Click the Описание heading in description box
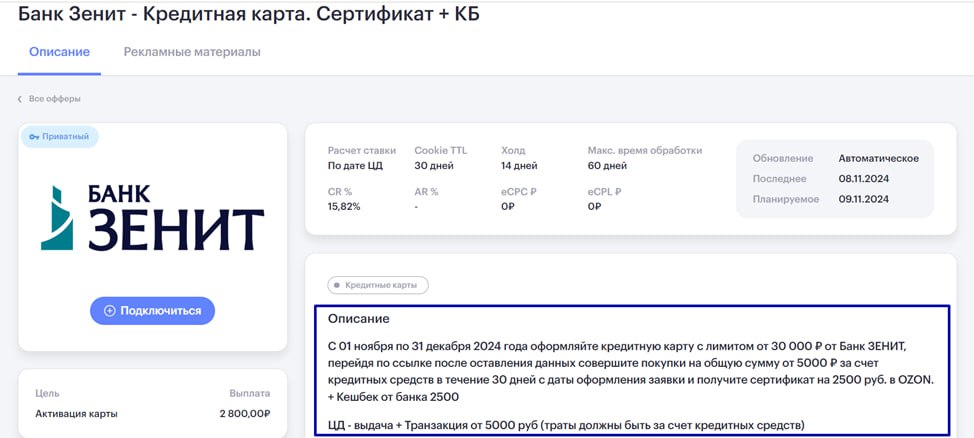Screen dimensions: 974x438 coord(358,319)
